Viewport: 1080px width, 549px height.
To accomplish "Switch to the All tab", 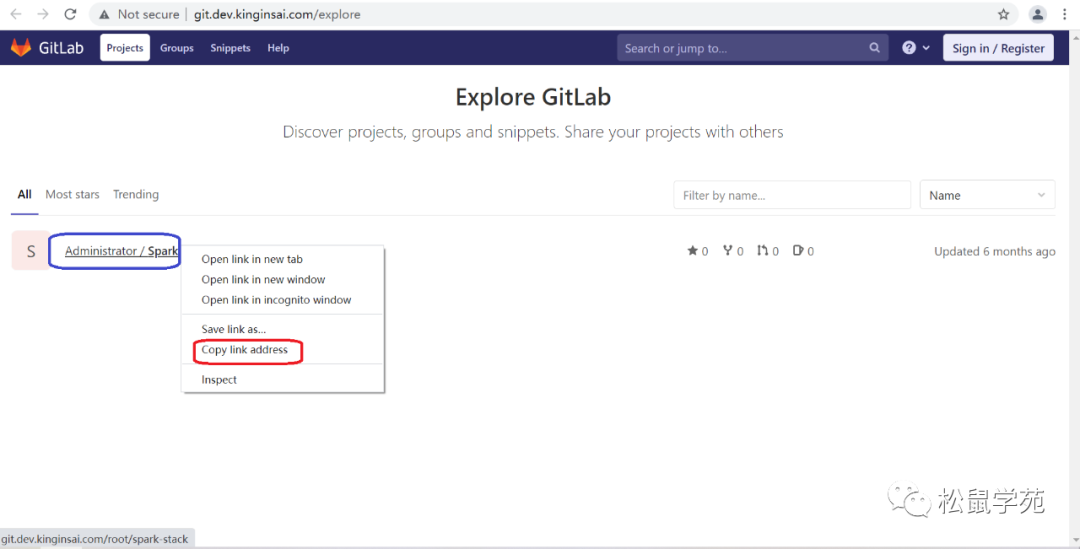I will point(25,194).
